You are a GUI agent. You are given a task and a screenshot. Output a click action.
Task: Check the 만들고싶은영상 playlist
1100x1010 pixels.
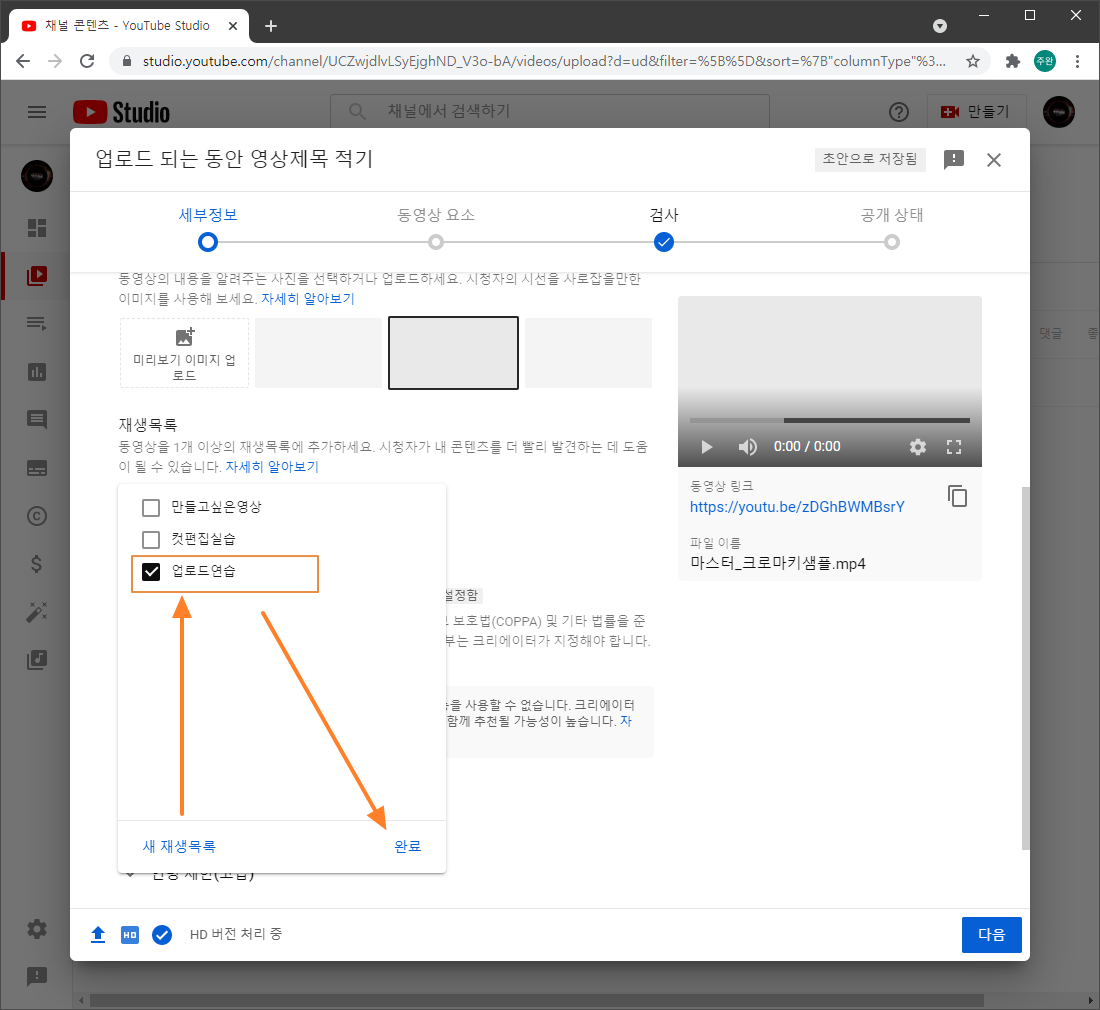tap(151, 507)
